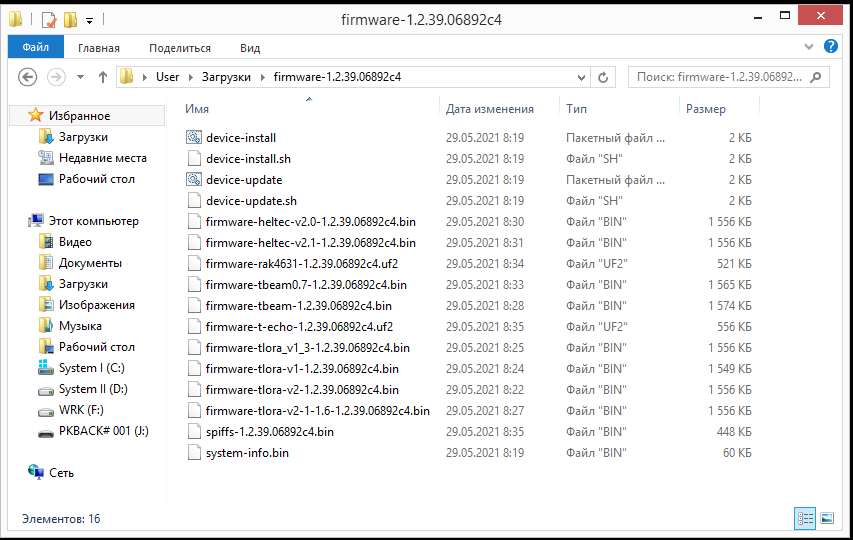Select firmware-tbeam-1.2.39.06892c4.bin file icon
The width and height of the screenshot is (853, 540).
pyautogui.click(x=194, y=306)
